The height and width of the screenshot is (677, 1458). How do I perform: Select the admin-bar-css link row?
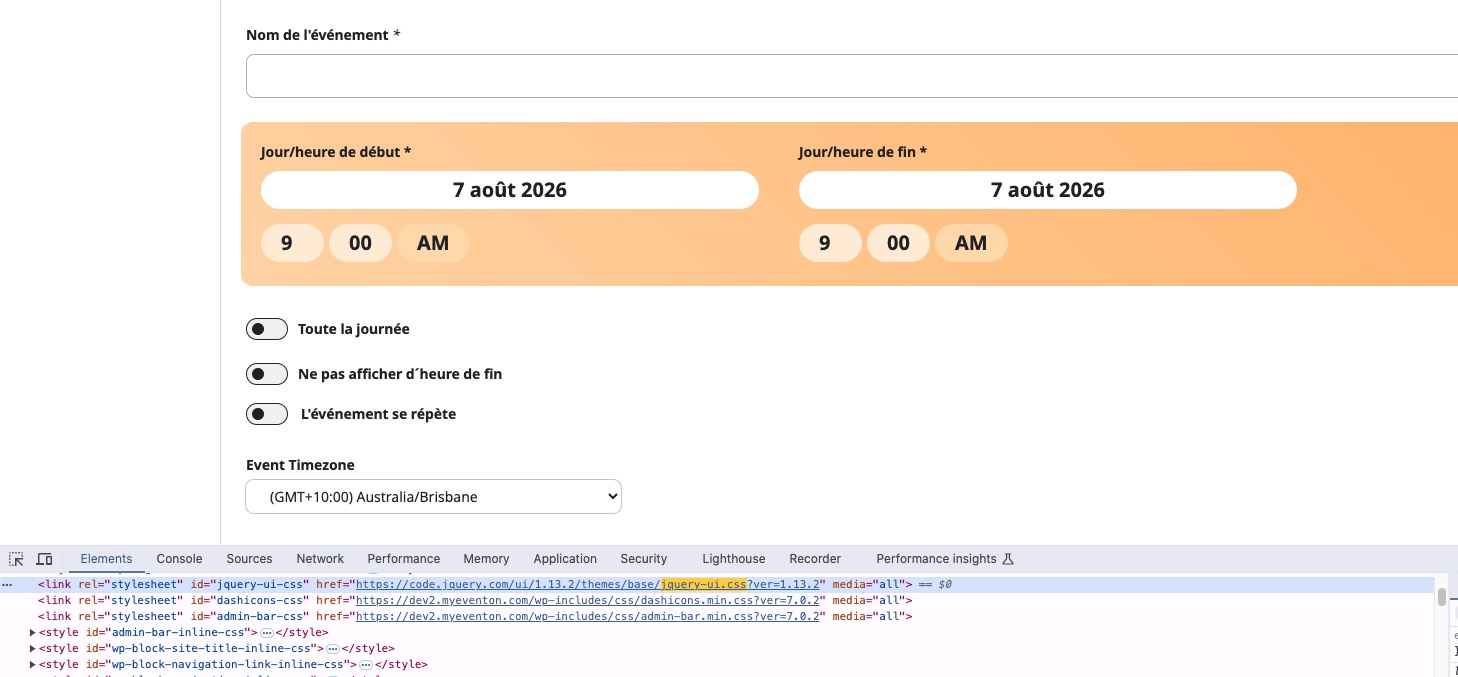[718, 616]
